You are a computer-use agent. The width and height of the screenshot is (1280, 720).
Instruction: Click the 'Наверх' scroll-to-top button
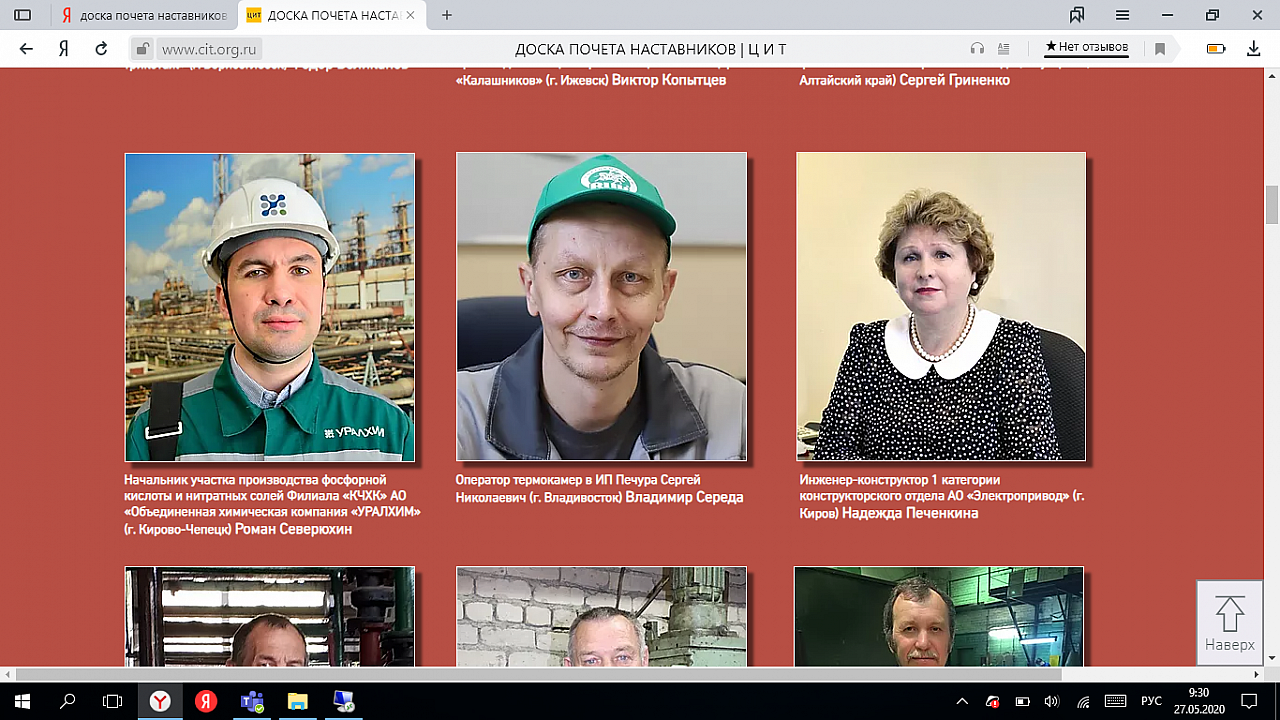point(1229,622)
